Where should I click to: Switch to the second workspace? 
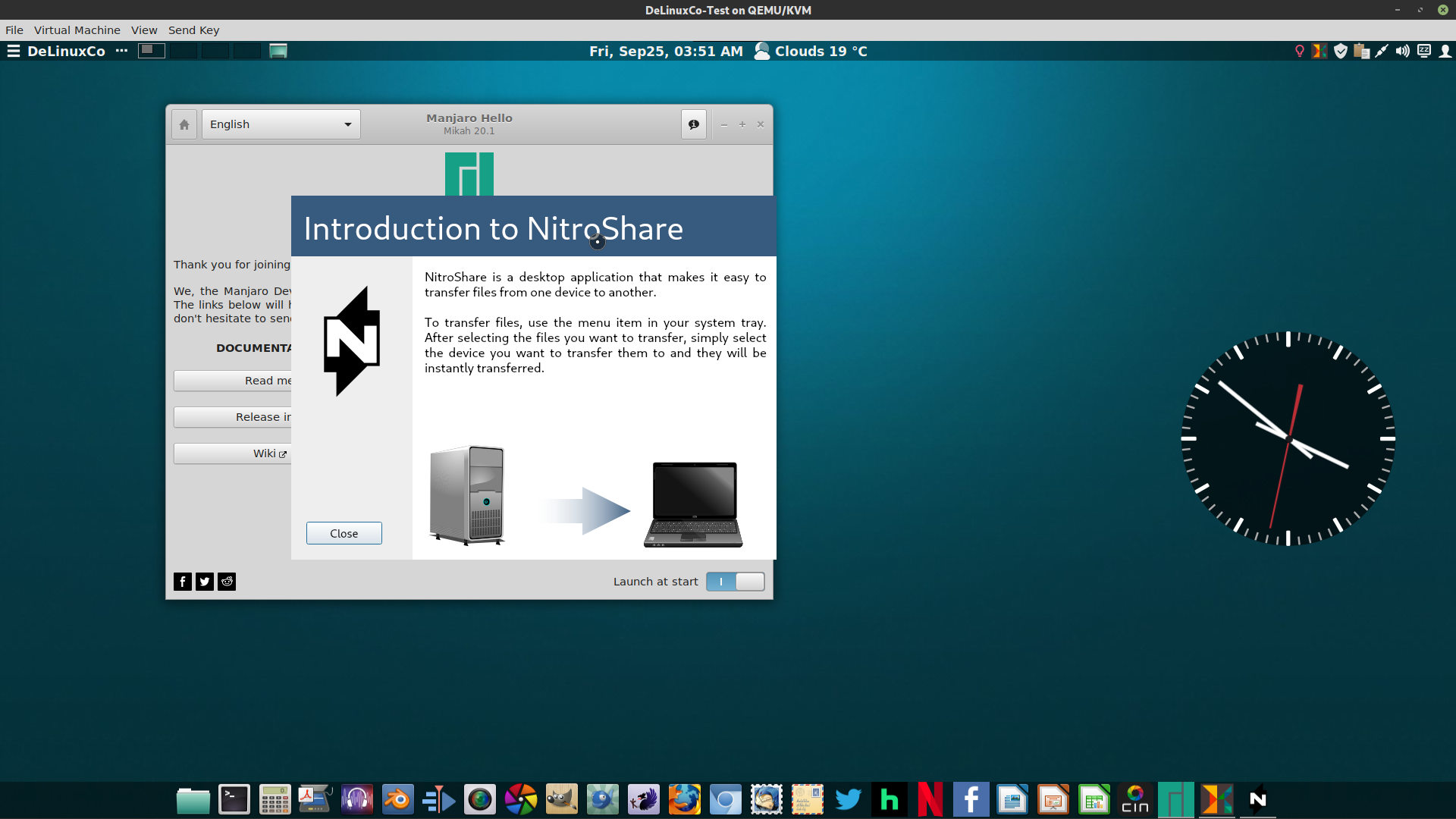pyautogui.click(x=184, y=51)
